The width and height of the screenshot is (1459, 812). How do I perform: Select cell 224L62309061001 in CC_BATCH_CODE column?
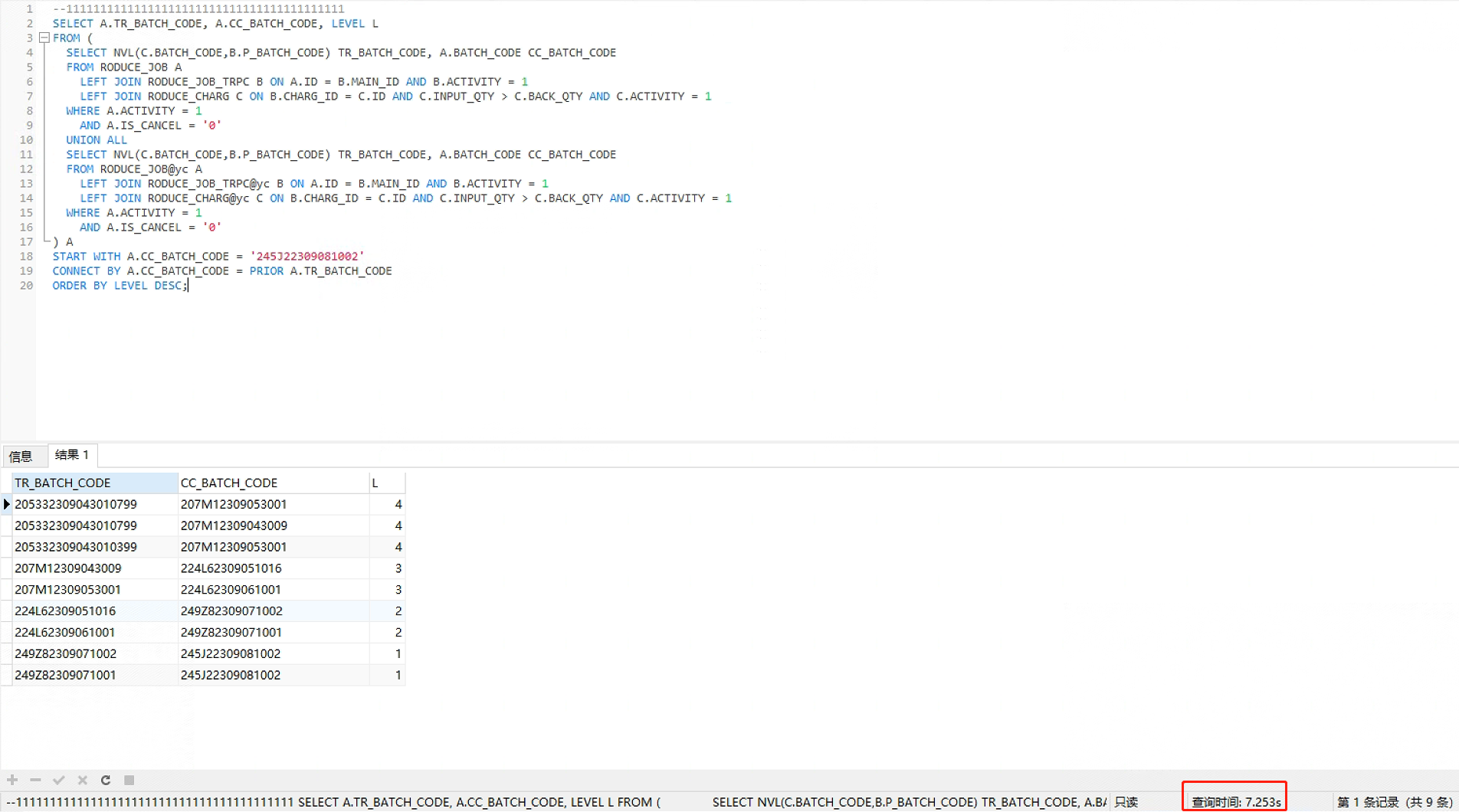coord(274,590)
